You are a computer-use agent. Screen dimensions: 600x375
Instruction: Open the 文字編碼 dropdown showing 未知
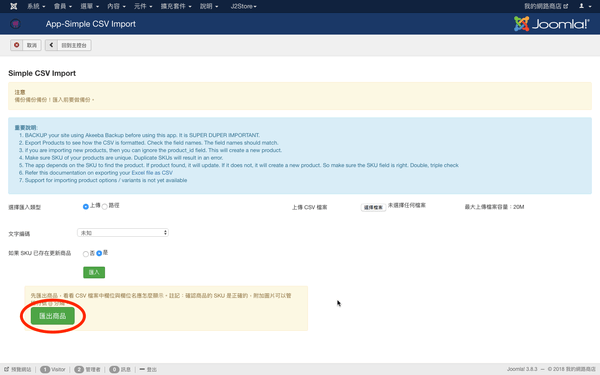tap(123, 233)
